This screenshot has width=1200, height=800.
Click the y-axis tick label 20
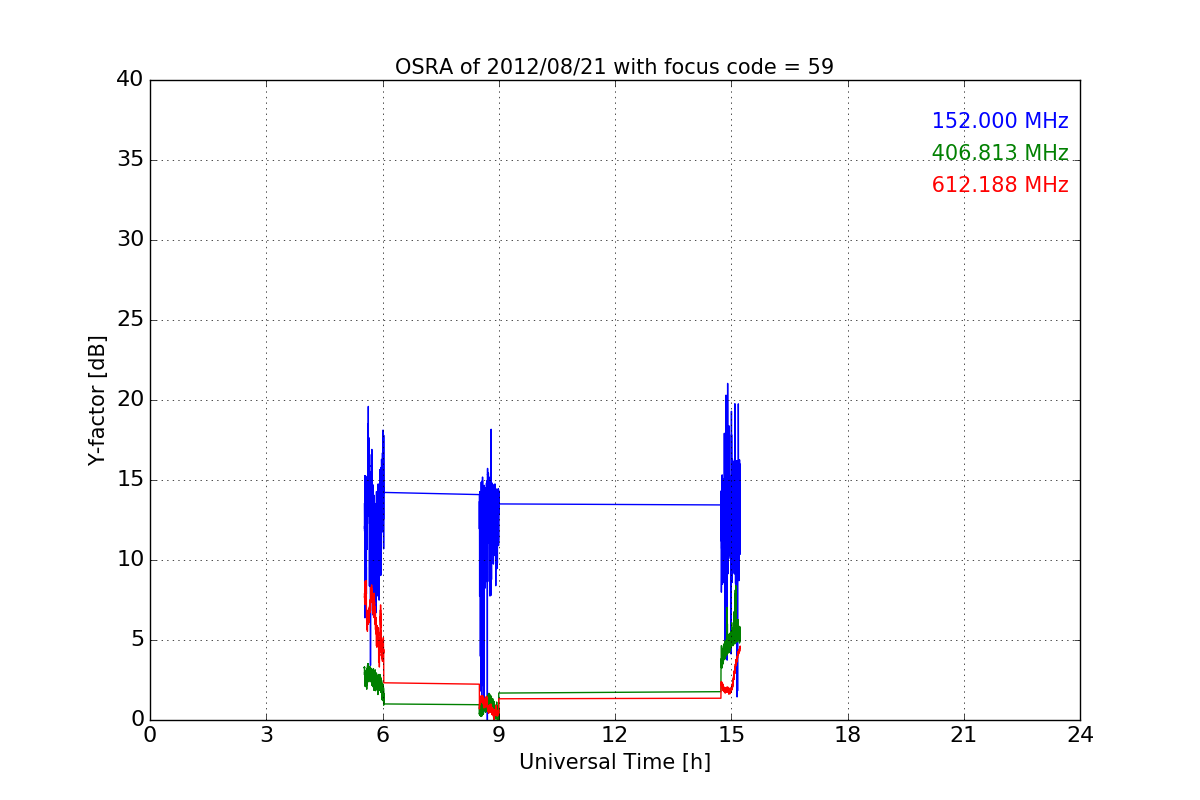pos(130,400)
